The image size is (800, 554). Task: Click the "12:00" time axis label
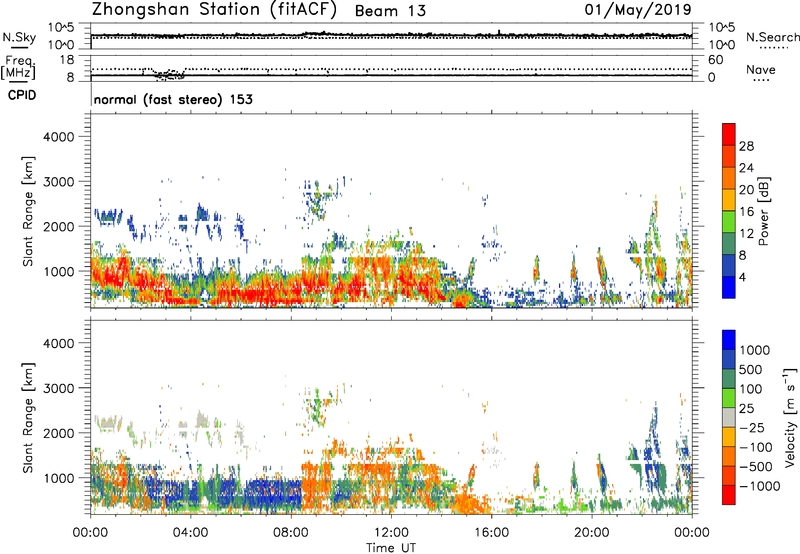[391, 533]
